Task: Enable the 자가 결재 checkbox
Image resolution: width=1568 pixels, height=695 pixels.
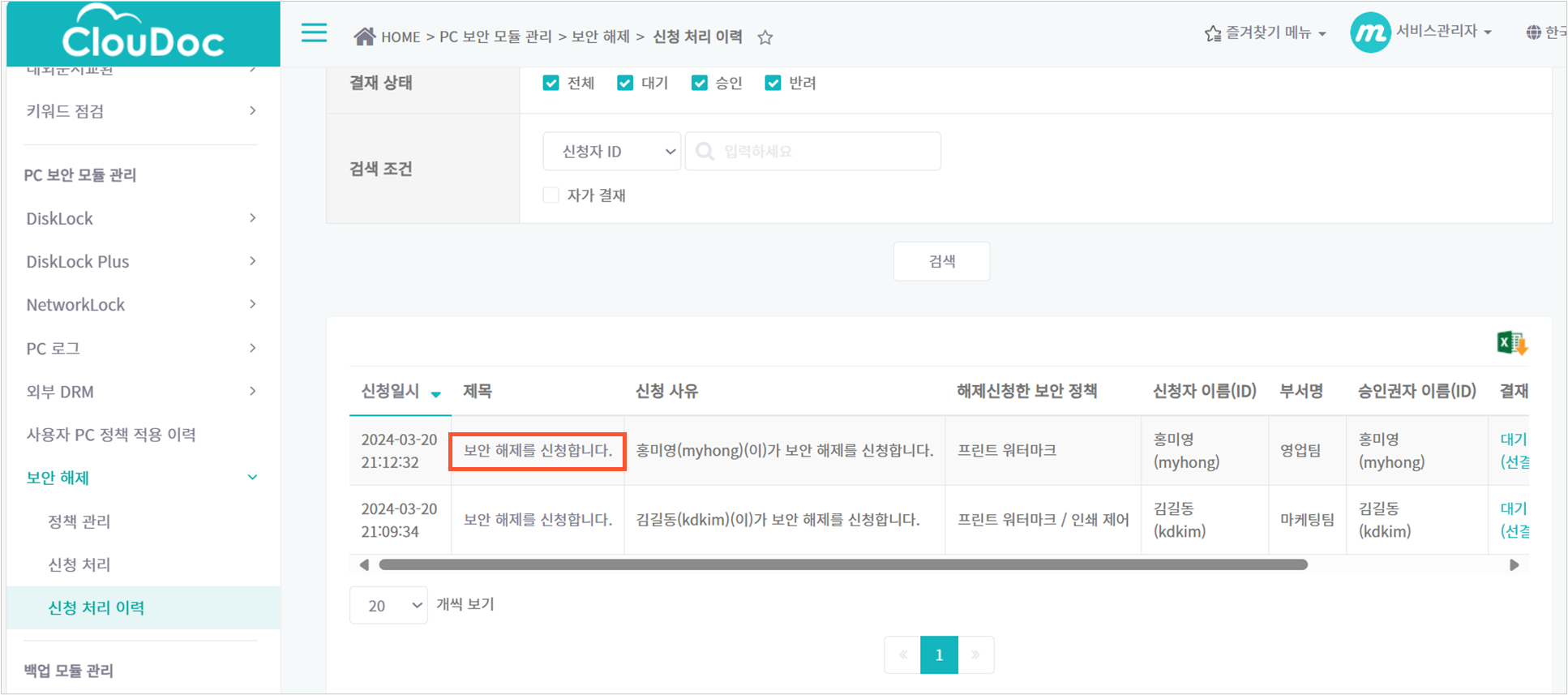Action: [551, 195]
